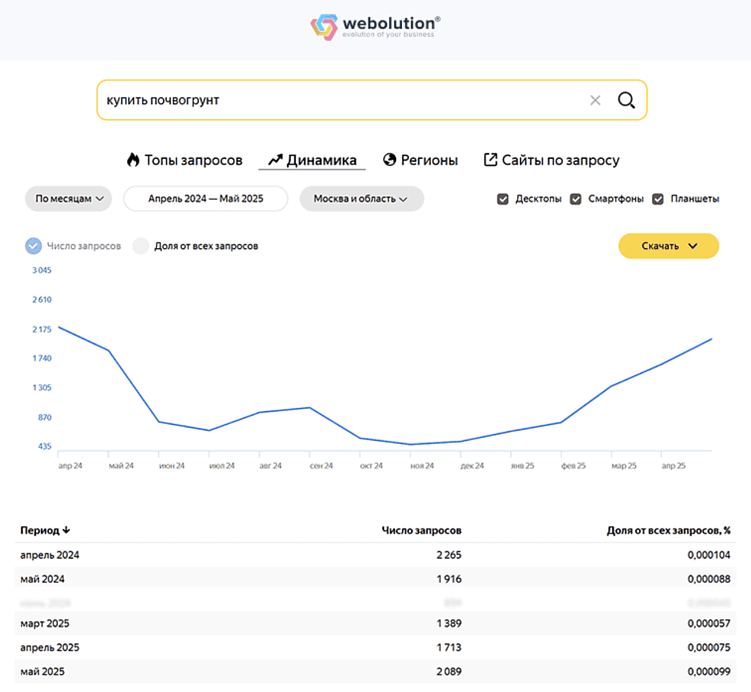The width and height of the screenshot is (751, 692).
Task: Select the Число запросов radio option
Action: pos(33,246)
